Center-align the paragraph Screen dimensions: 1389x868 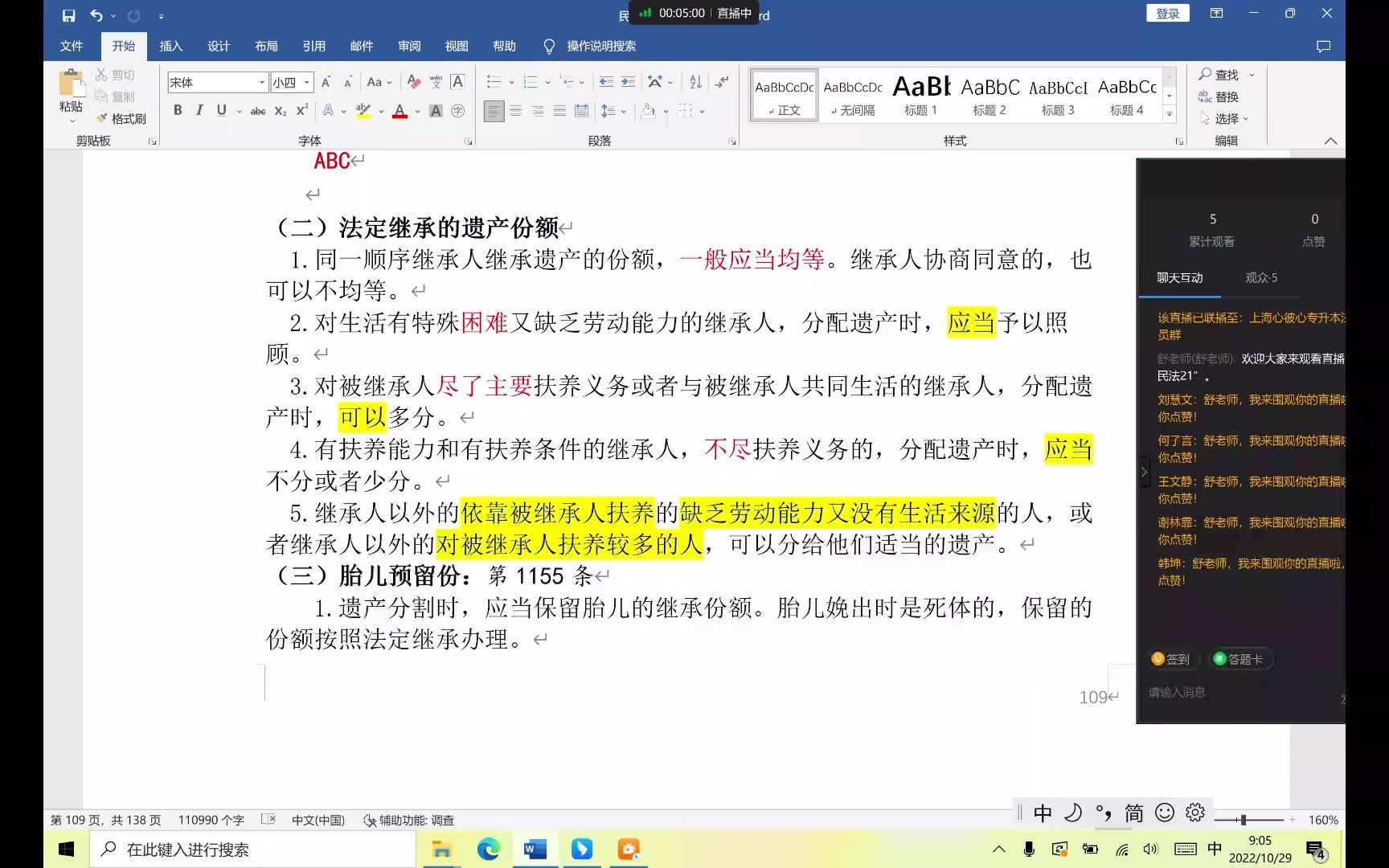[x=515, y=111]
